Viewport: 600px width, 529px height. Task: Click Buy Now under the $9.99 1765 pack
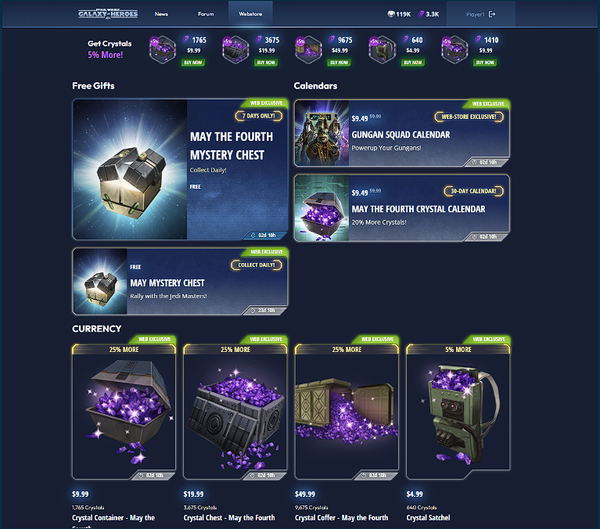pyautogui.click(x=193, y=62)
